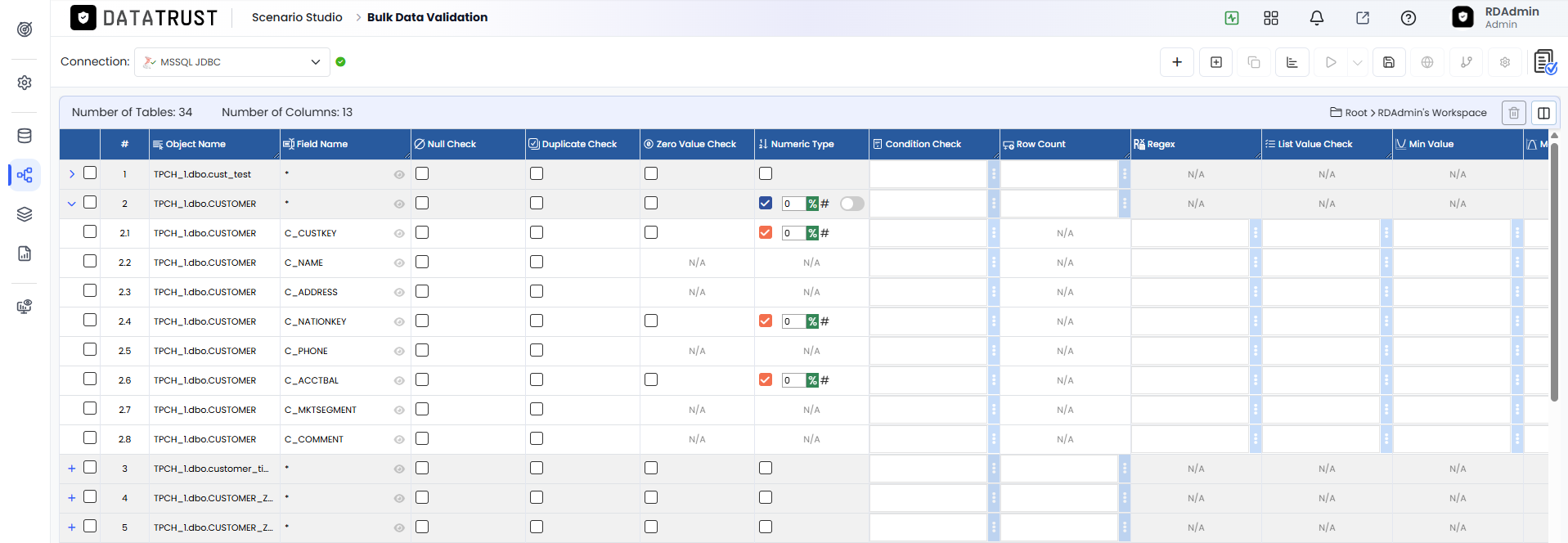Viewport: 1568px width, 543px height.
Task: Open the MSSQL JDBC connection dropdown
Action: click(x=232, y=62)
